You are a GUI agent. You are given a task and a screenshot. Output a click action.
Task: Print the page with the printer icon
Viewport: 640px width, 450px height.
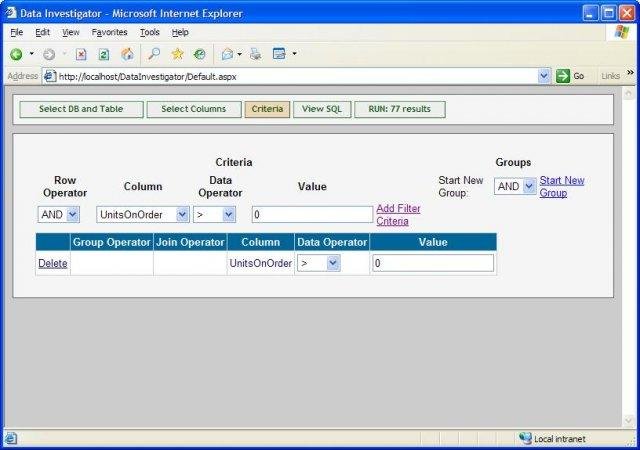coord(256,54)
